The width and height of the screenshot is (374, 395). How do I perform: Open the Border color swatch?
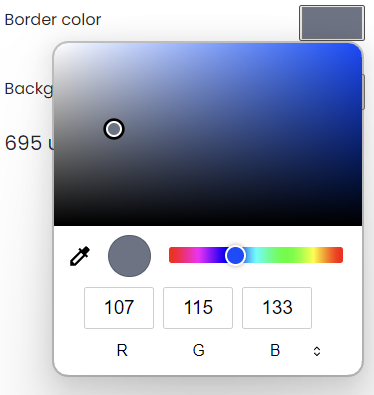coord(332,23)
